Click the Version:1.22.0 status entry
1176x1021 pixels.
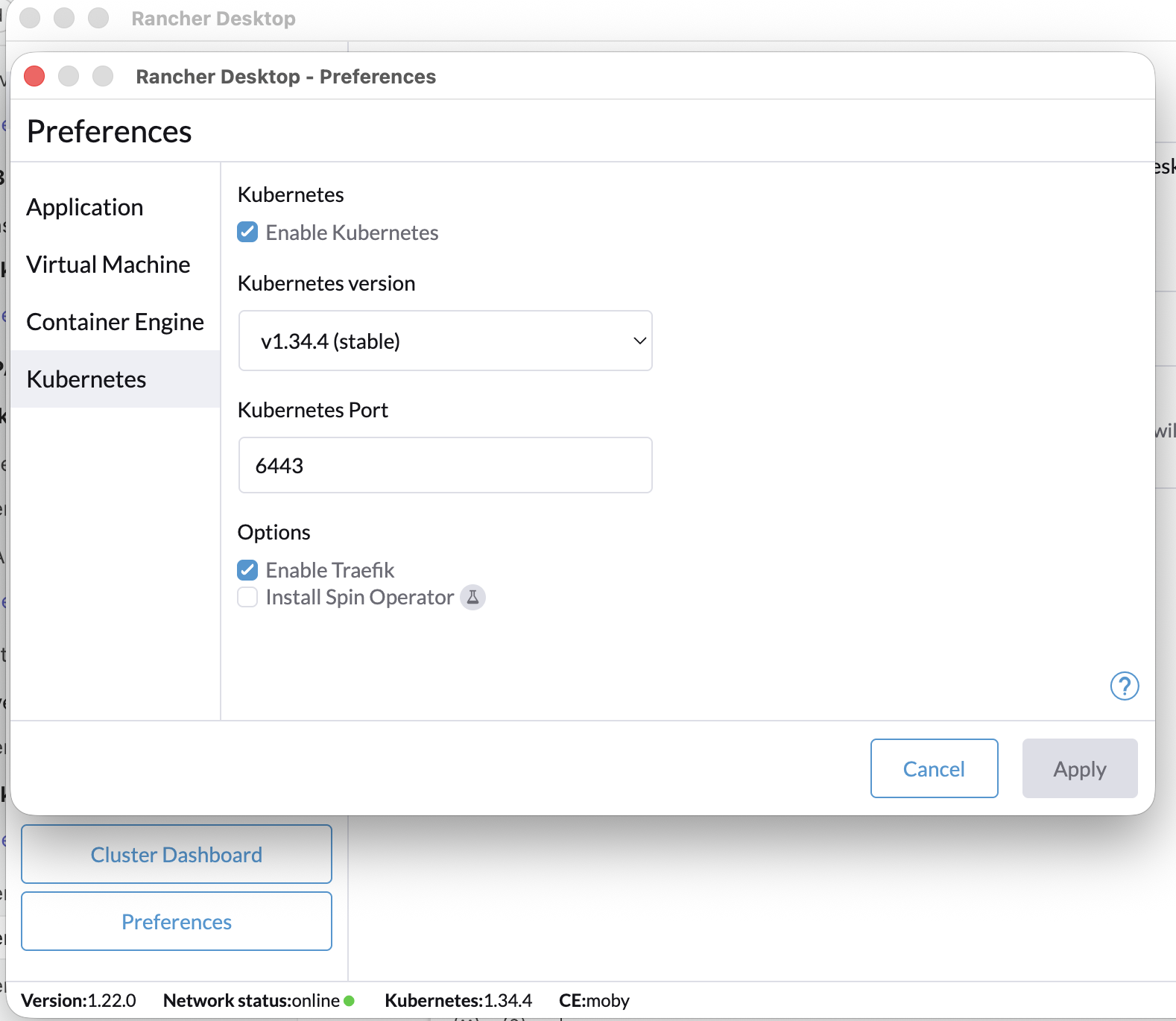78,1000
